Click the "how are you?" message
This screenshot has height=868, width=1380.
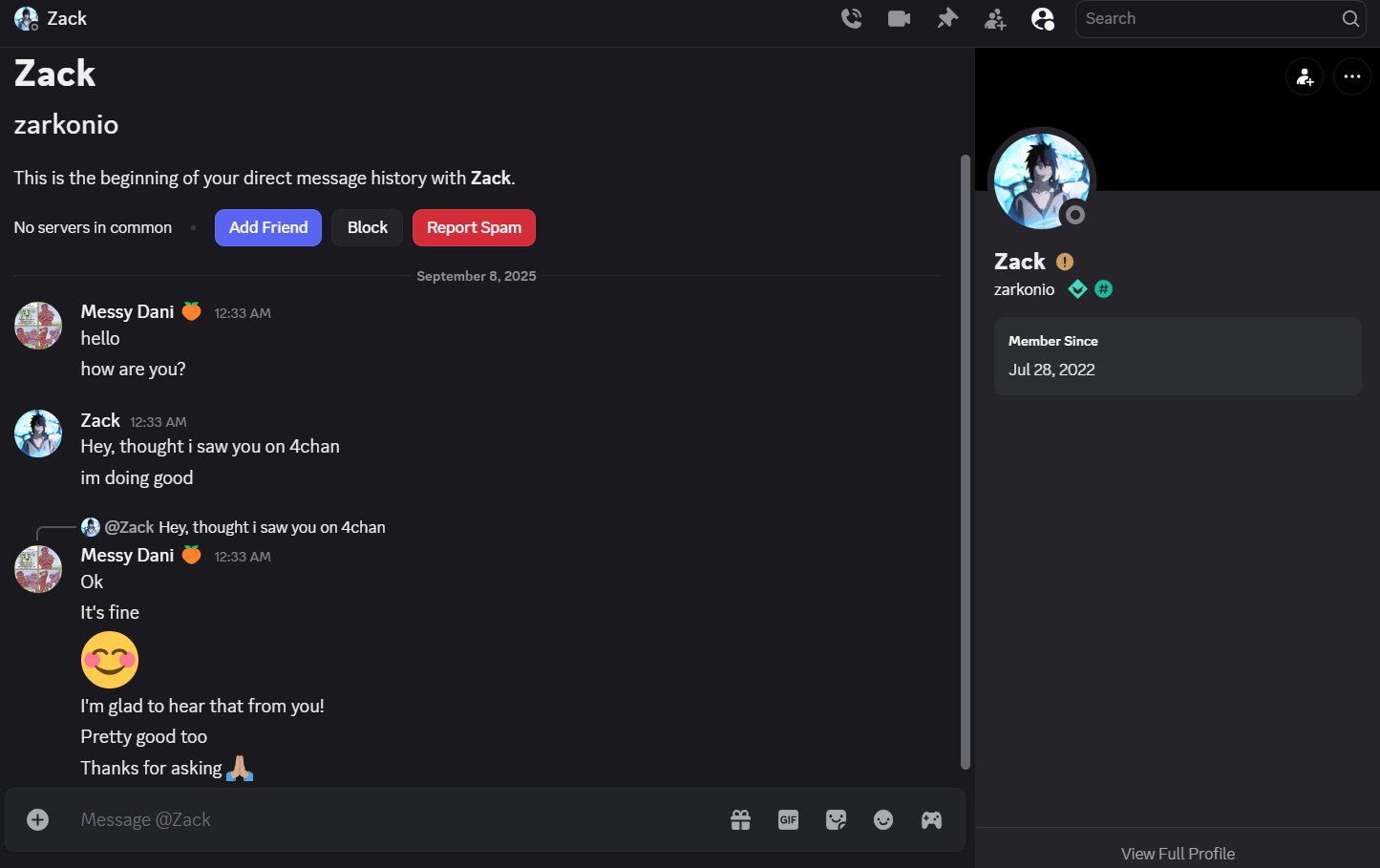click(134, 369)
